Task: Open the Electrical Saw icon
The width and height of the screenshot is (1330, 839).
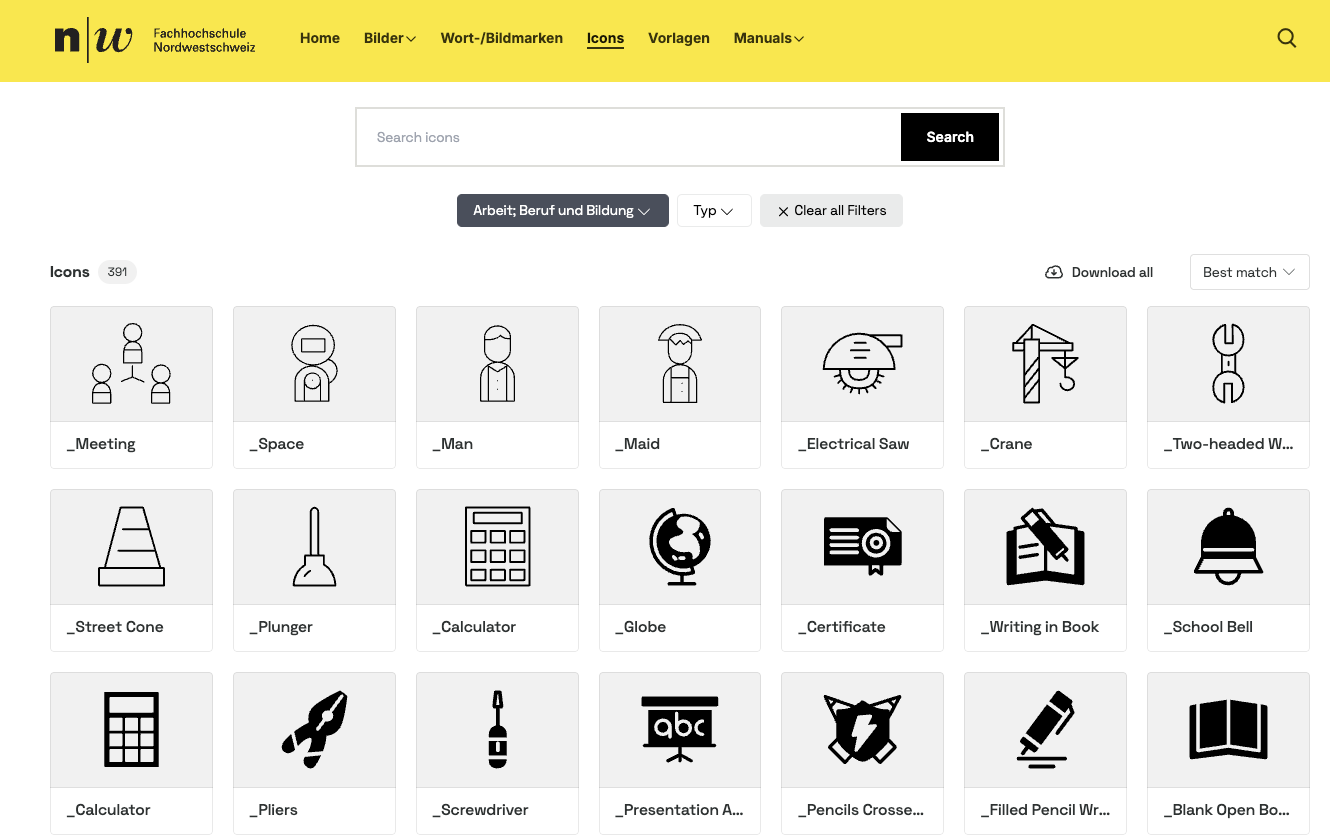Action: click(x=861, y=364)
